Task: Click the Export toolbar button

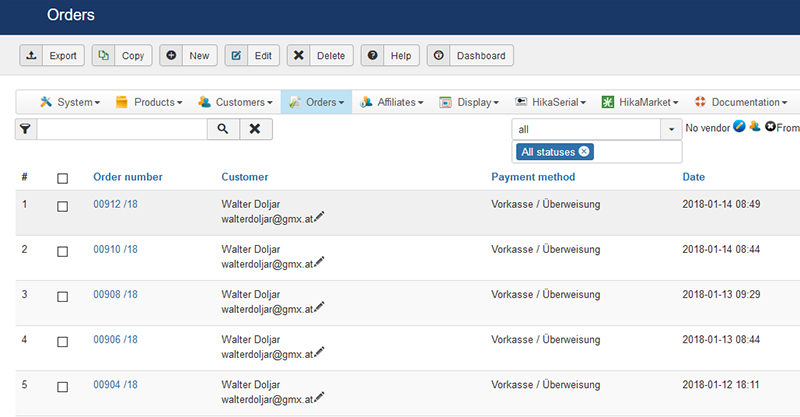Action: pyautogui.click(x=52, y=56)
